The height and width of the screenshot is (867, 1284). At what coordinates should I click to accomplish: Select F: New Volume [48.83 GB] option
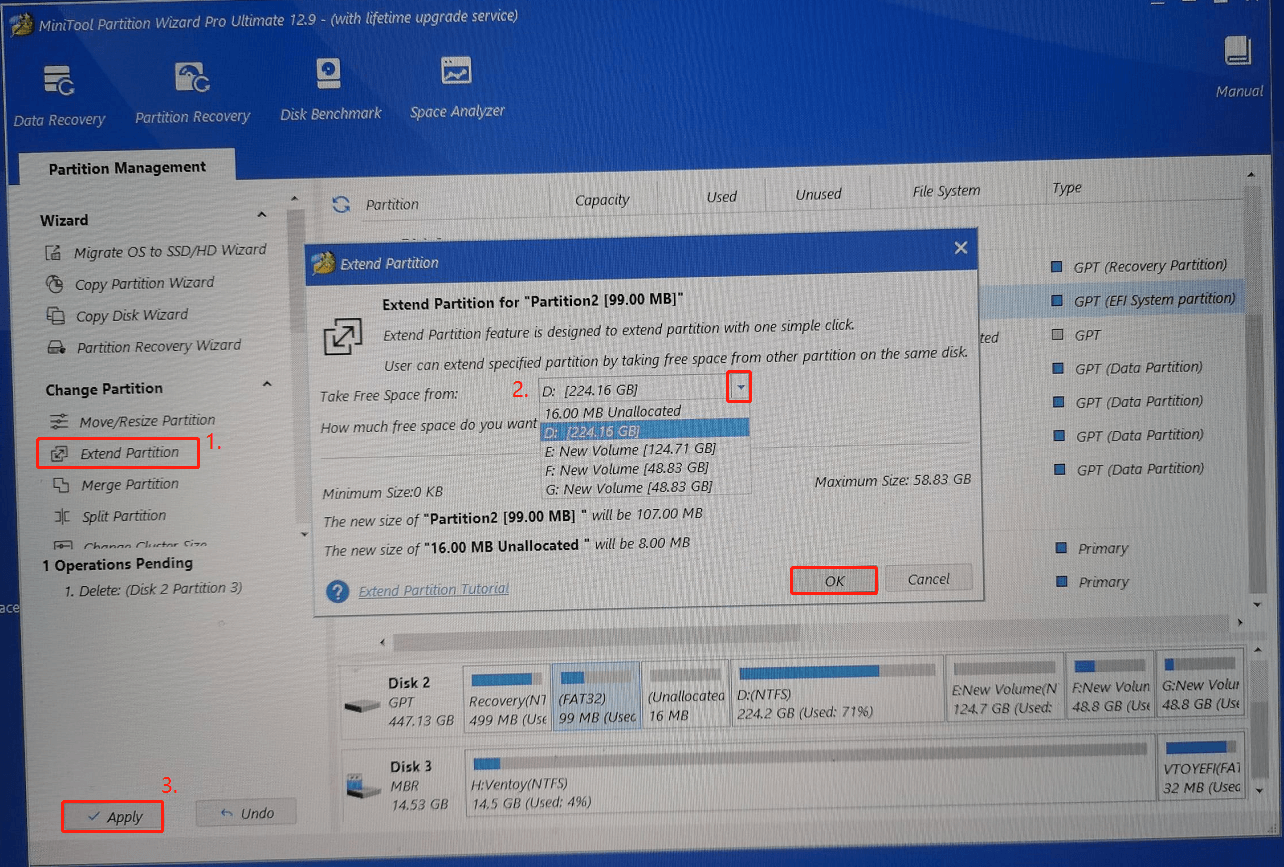644,468
